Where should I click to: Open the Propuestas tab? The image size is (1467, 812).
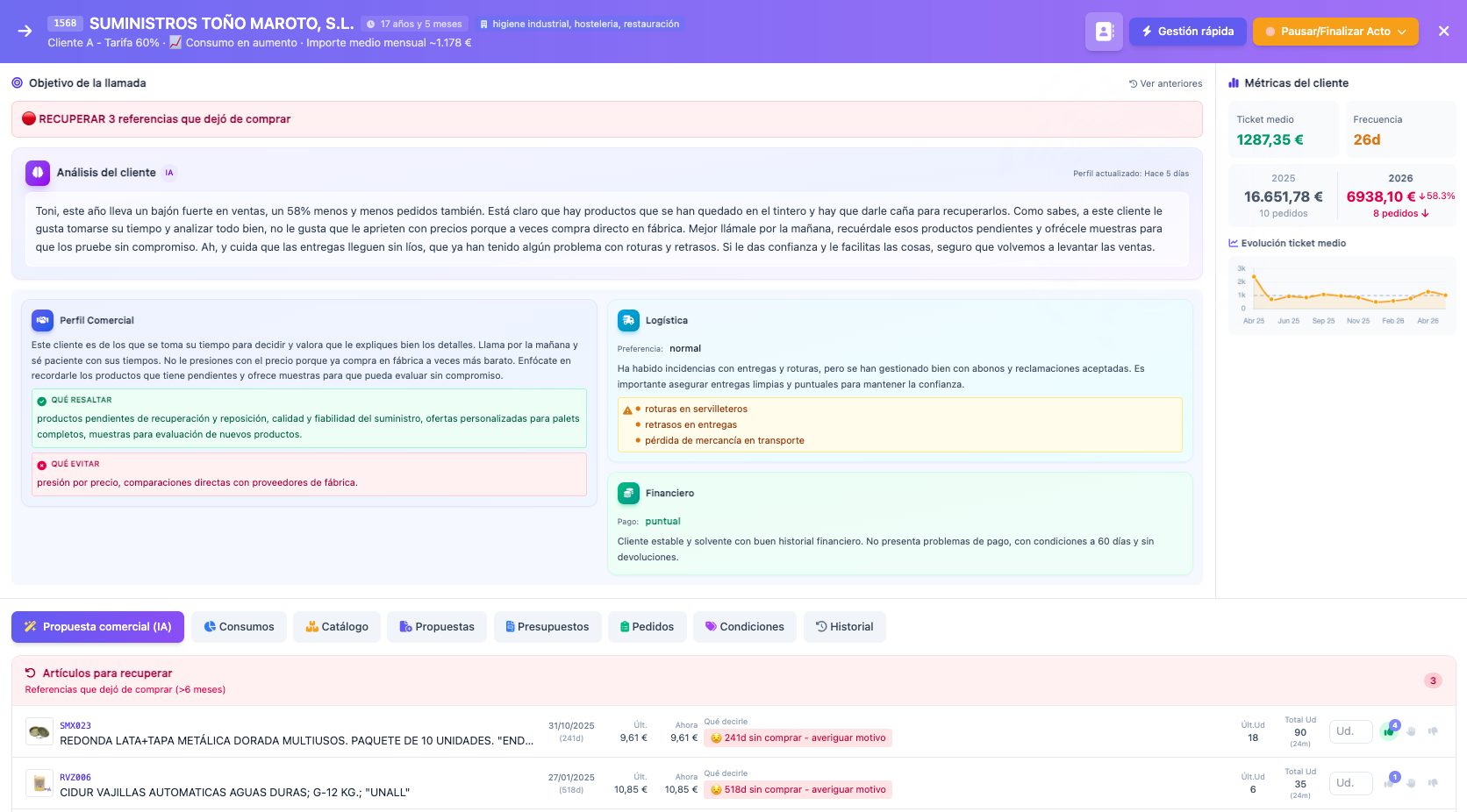pyautogui.click(x=437, y=627)
